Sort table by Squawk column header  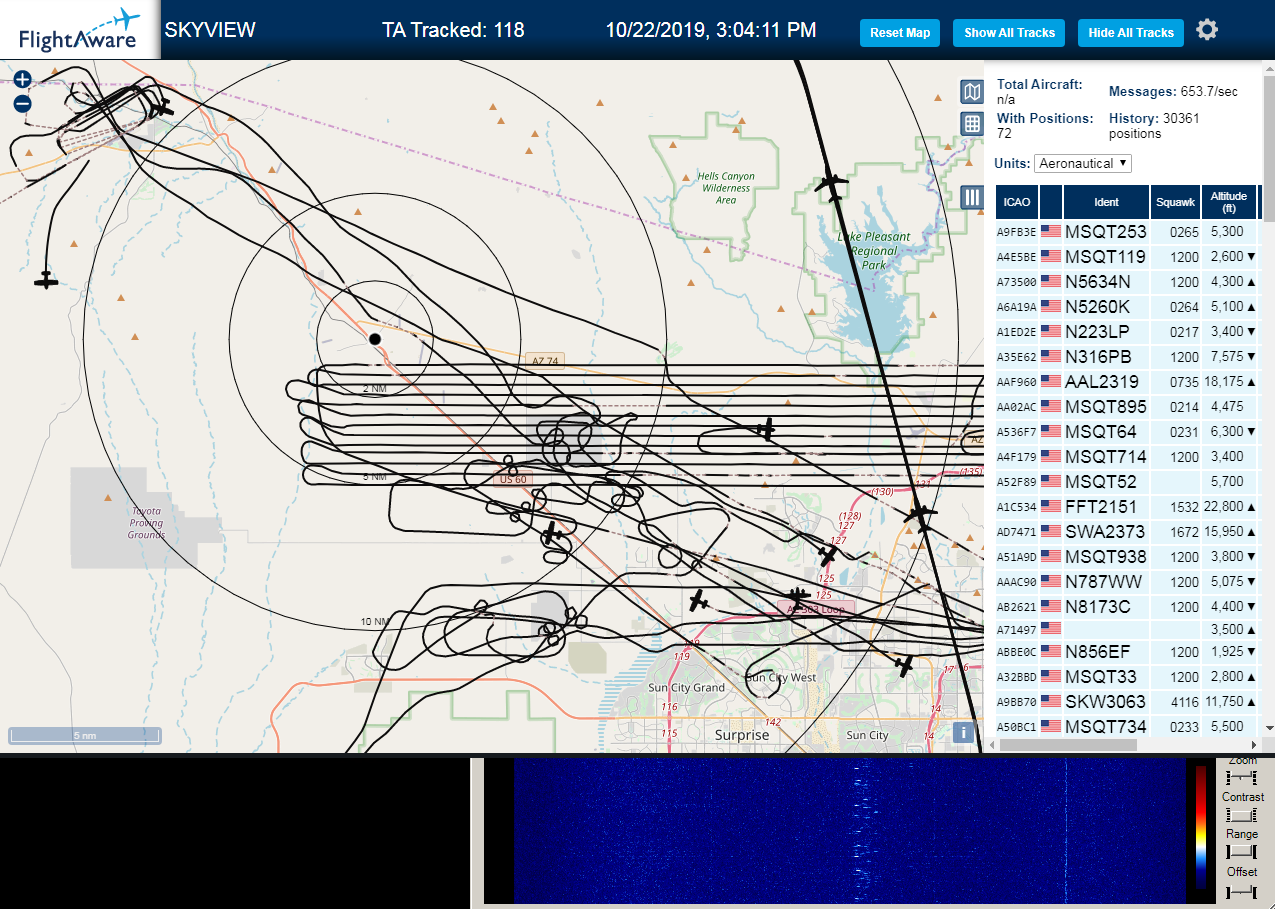point(1175,202)
